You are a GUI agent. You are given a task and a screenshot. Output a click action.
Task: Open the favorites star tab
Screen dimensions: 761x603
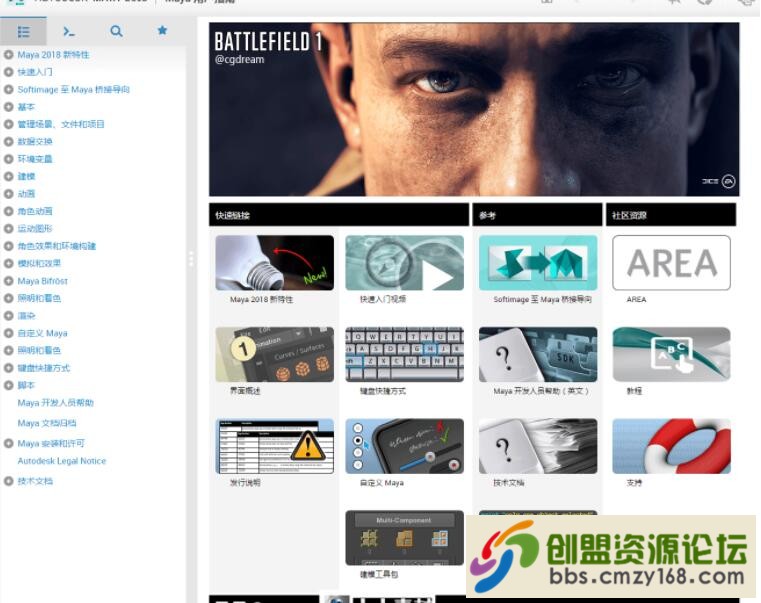point(162,31)
